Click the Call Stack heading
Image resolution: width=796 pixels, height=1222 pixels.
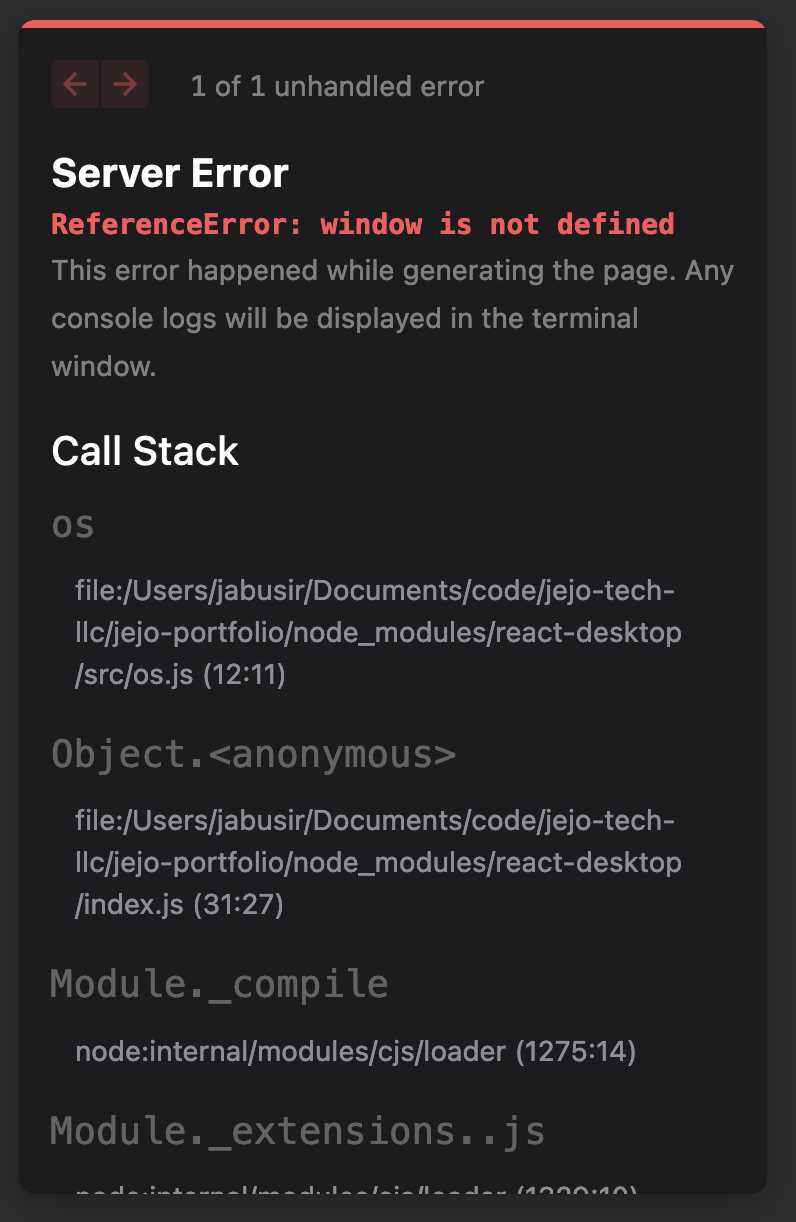[x=145, y=451]
